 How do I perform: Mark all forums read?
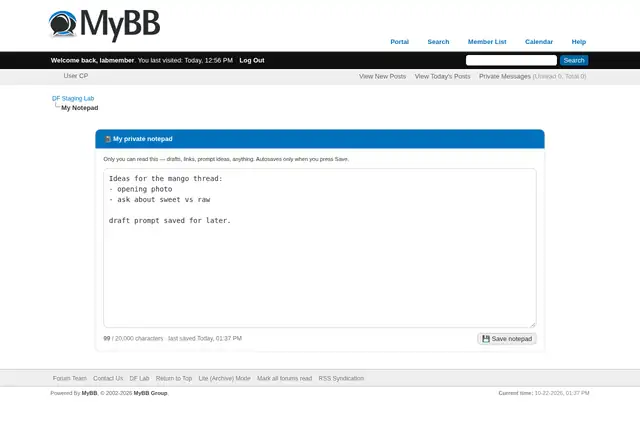284,379
